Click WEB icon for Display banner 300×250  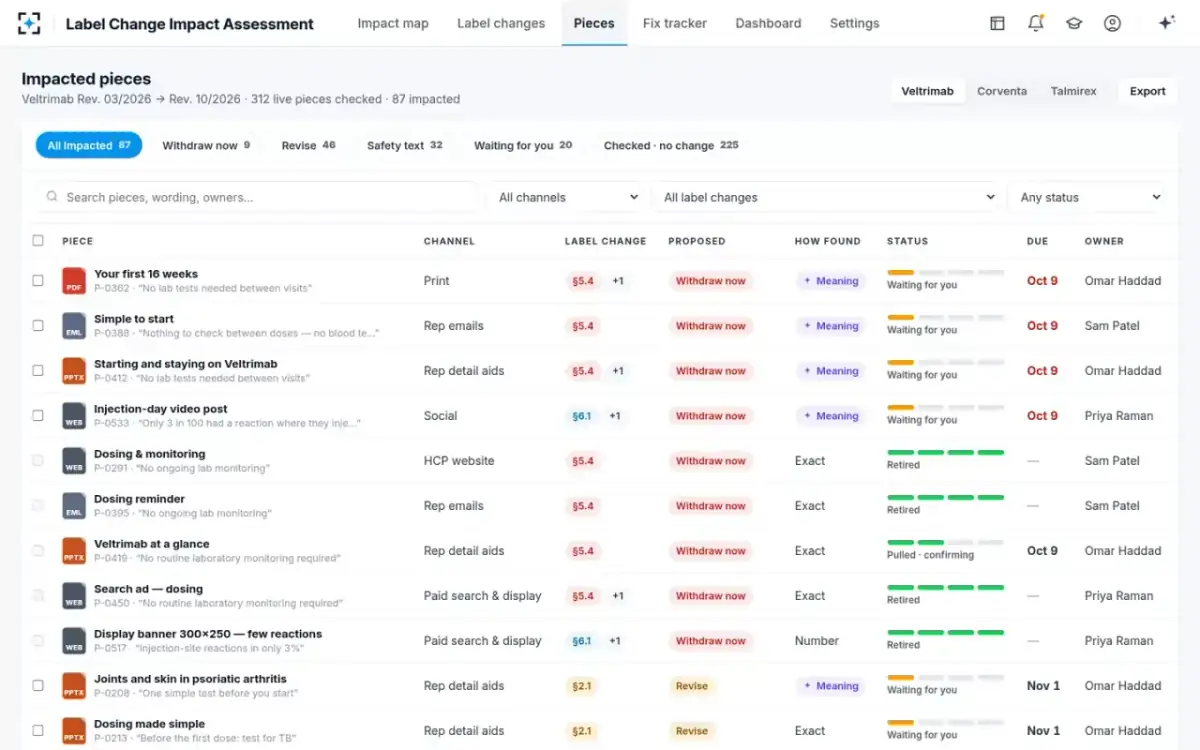(x=73, y=641)
